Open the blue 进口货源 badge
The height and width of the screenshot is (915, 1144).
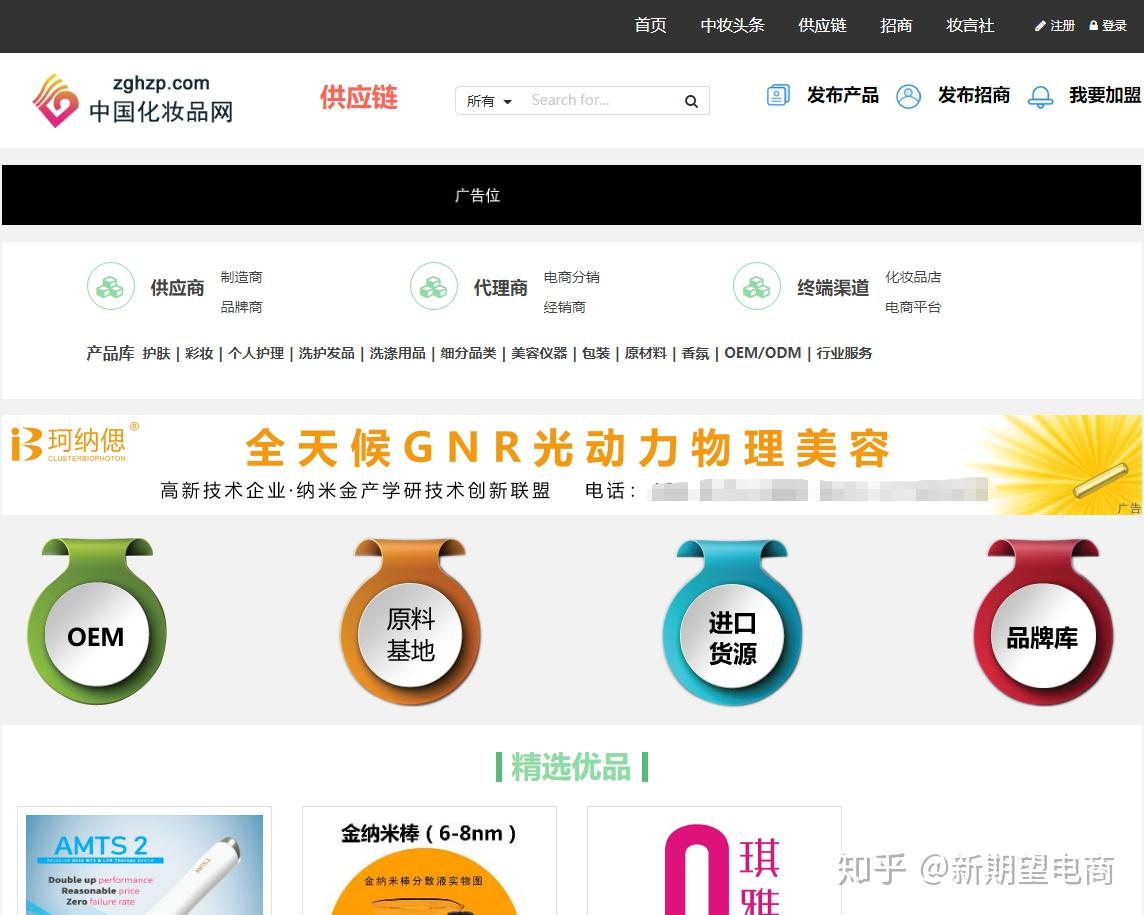(733, 622)
